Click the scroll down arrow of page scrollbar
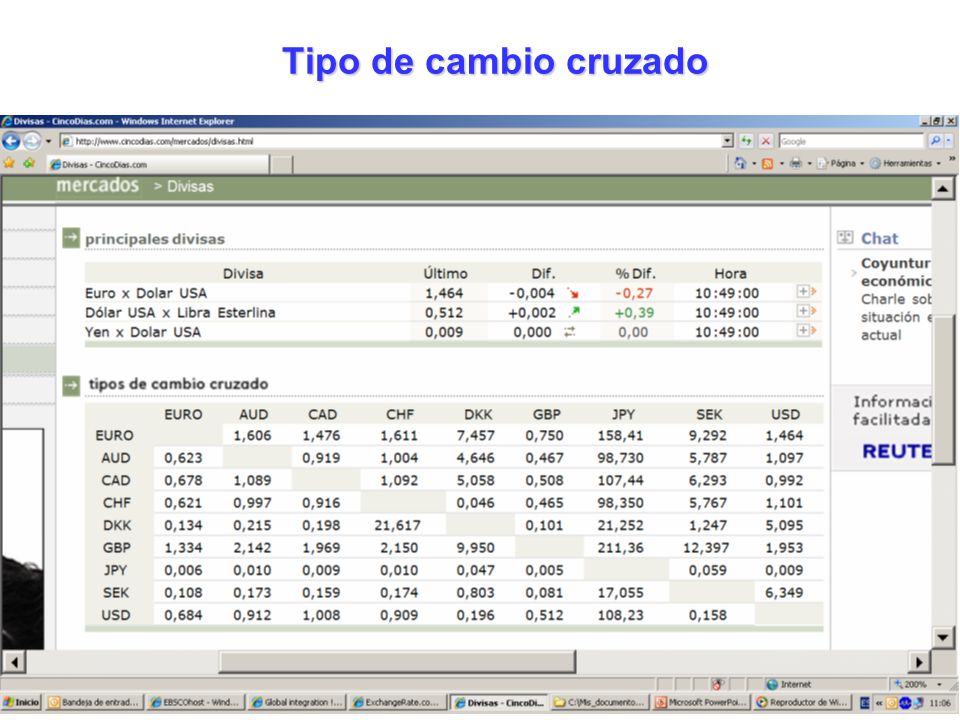This screenshot has height=720, width=960. click(943, 637)
